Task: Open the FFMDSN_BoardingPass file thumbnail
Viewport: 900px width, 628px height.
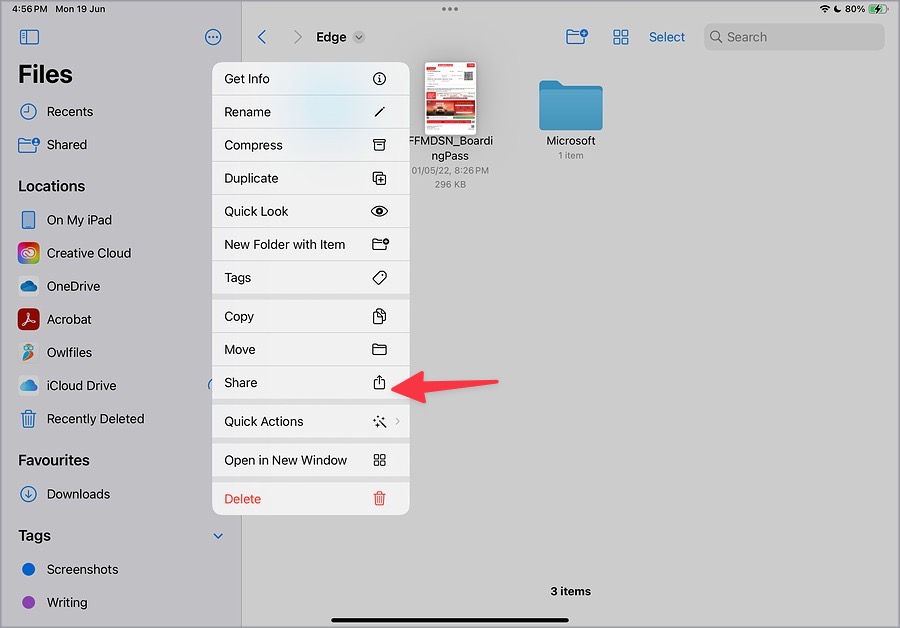Action: [450, 98]
